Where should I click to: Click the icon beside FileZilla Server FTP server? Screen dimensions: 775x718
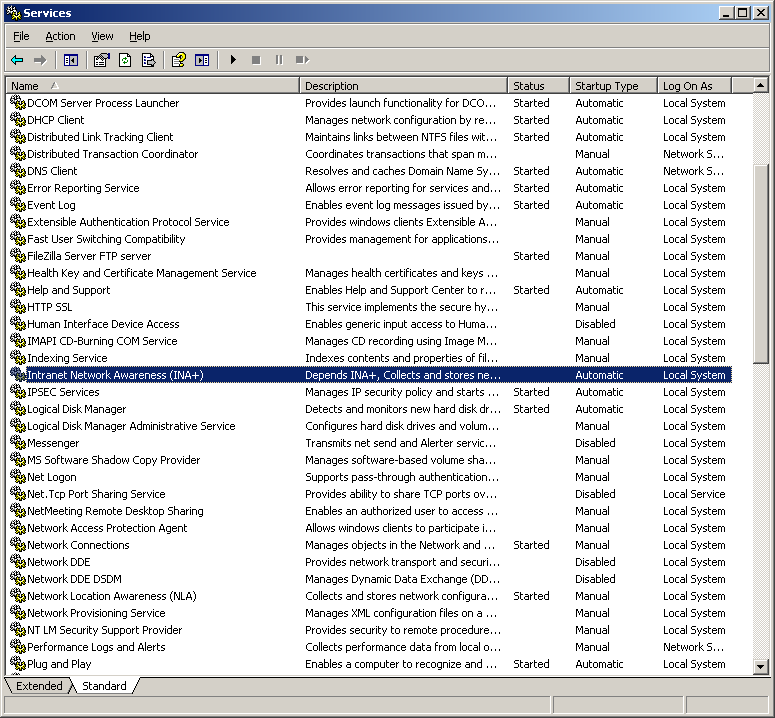pos(18,256)
